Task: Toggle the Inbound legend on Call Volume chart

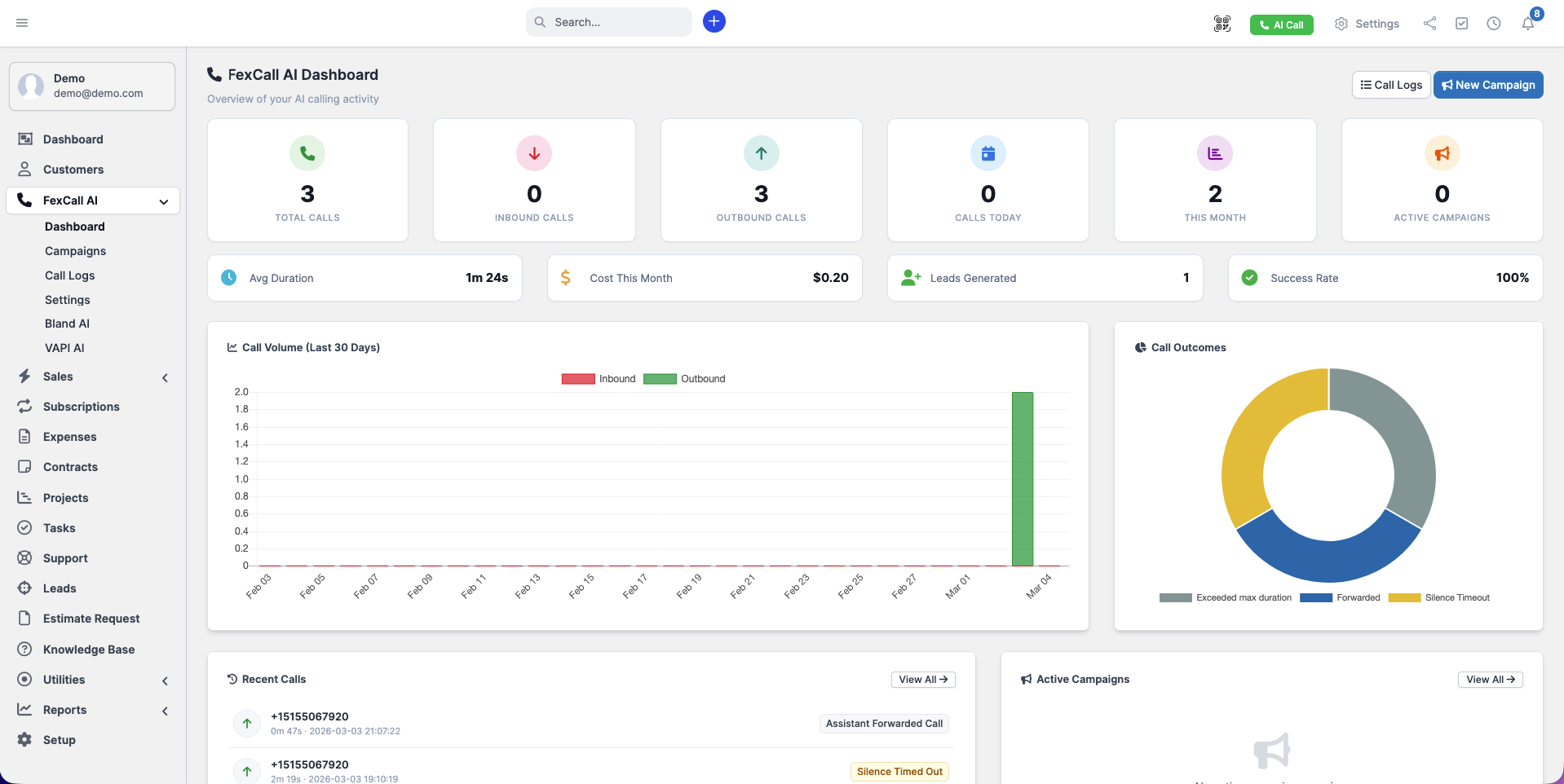Action: [x=598, y=378]
